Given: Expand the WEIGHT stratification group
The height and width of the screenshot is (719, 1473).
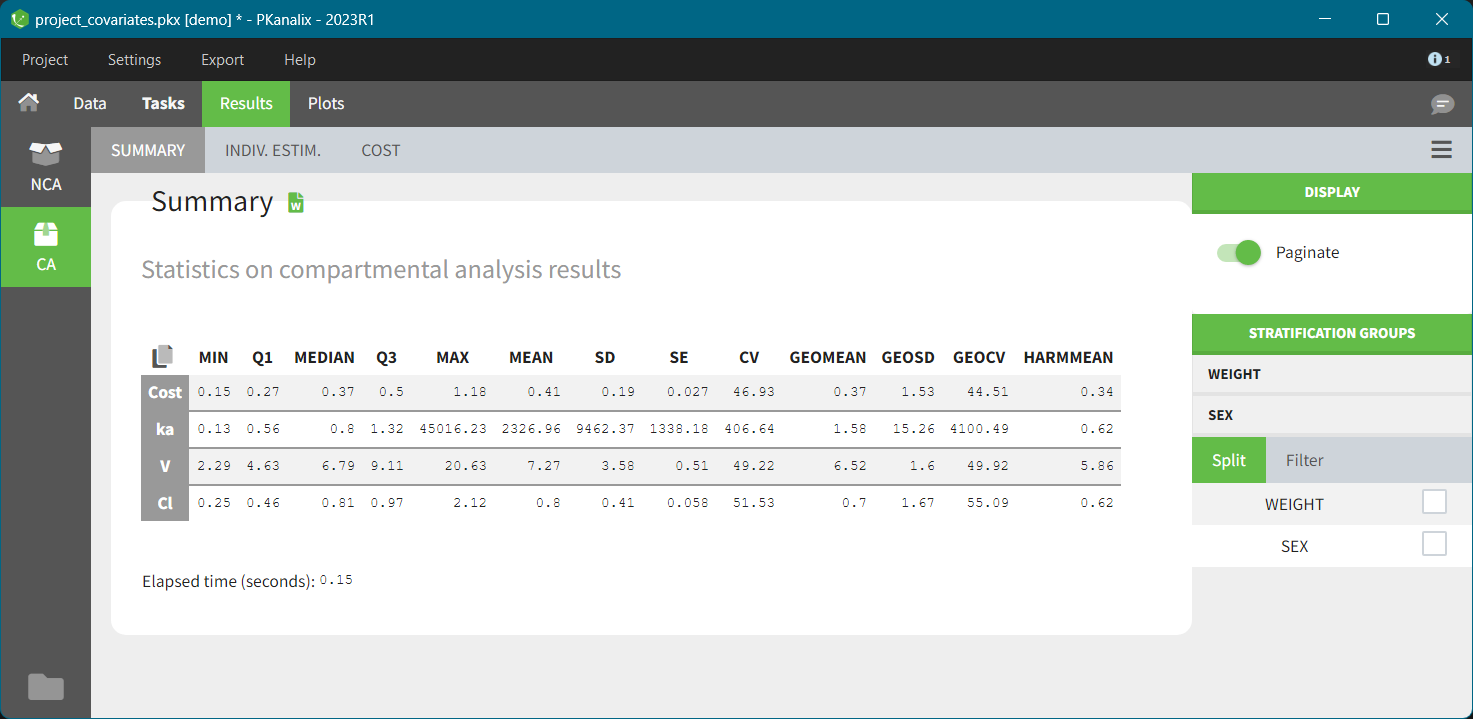Looking at the screenshot, I should (1331, 374).
